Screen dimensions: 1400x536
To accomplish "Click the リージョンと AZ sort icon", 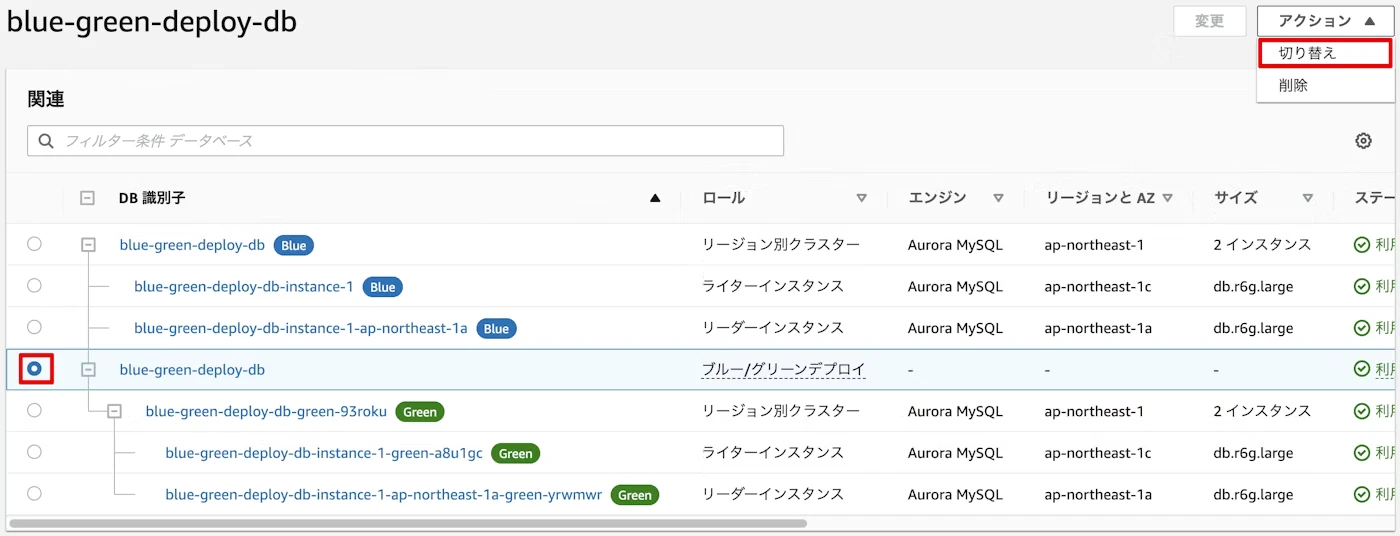I will tap(1167, 198).
